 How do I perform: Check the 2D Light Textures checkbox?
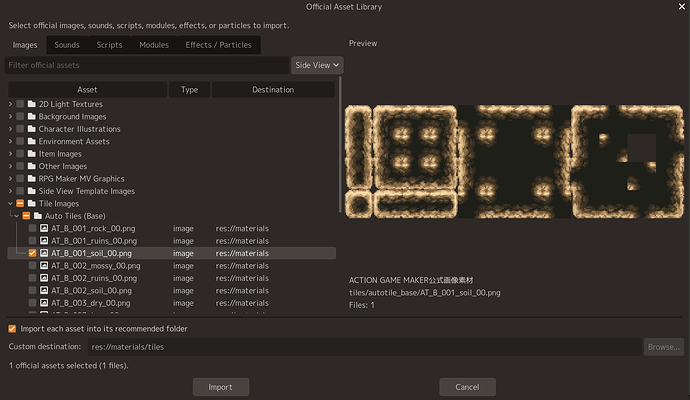pos(20,104)
